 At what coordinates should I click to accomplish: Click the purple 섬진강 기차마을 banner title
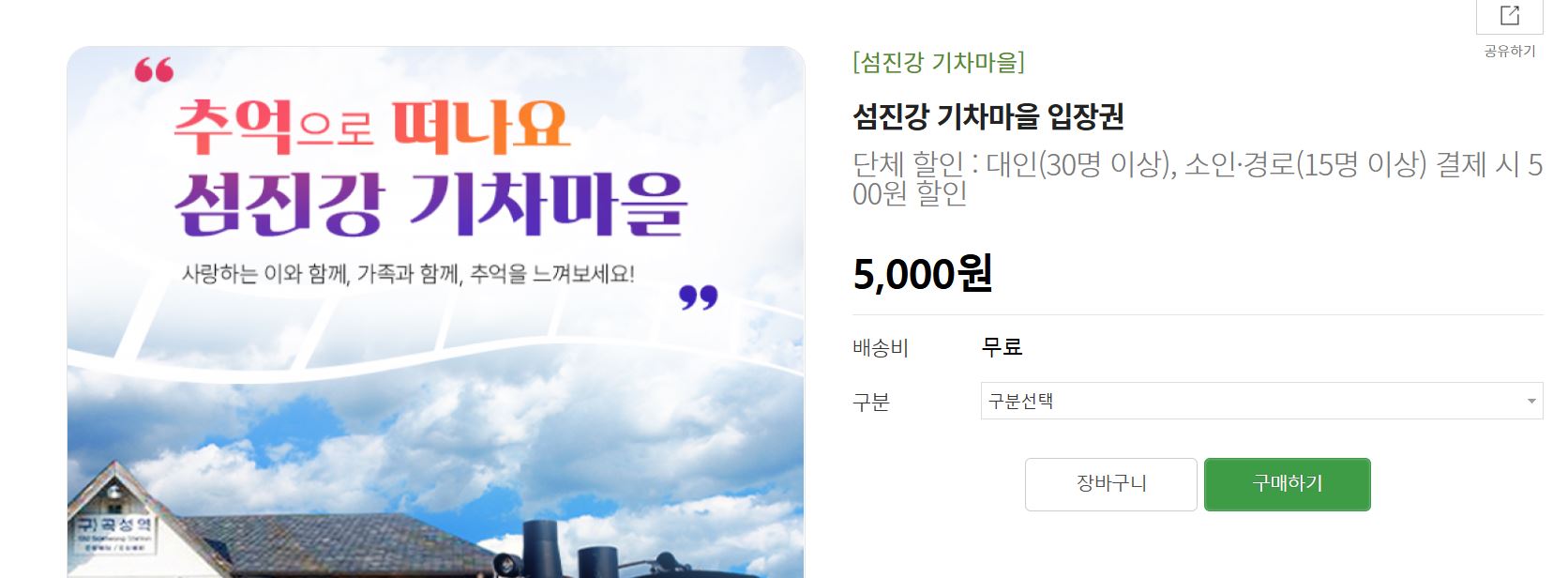pos(430,204)
